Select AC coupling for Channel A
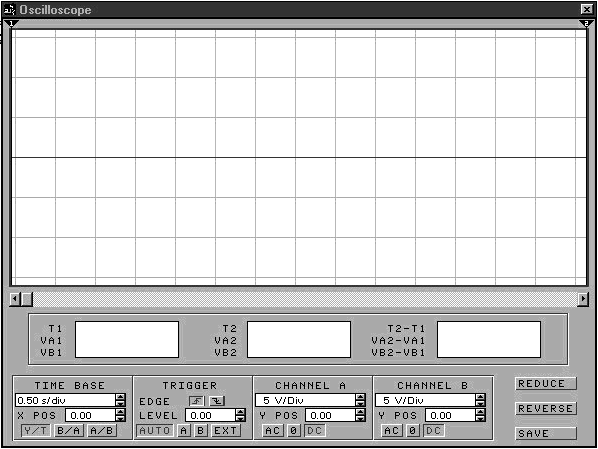Screen dimensions: 598x449 tap(273, 431)
